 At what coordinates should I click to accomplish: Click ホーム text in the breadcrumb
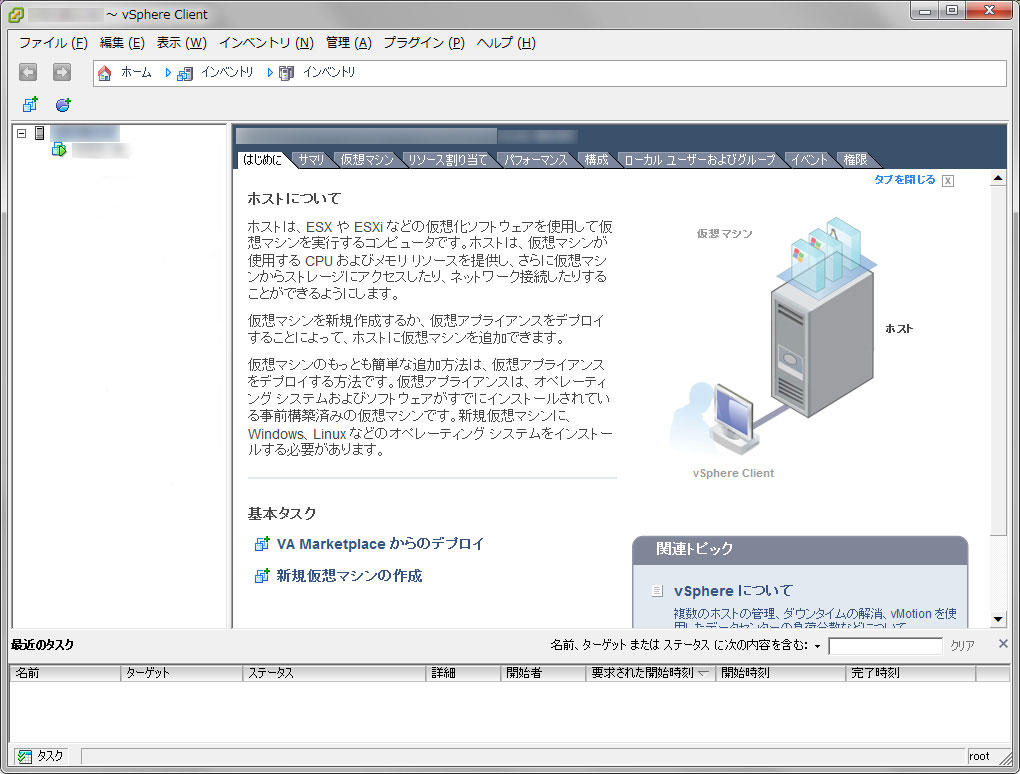pos(136,72)
